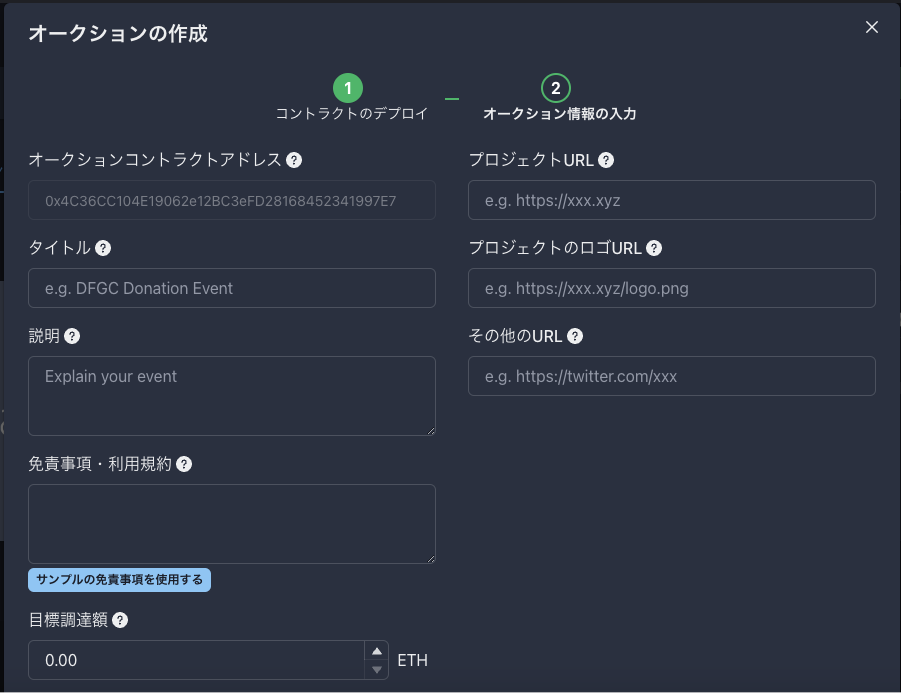The height and width of the screenshot is (693, 901).
Task: Focus the プロジェクトURL input field
Action: click(x=672, y=200)
